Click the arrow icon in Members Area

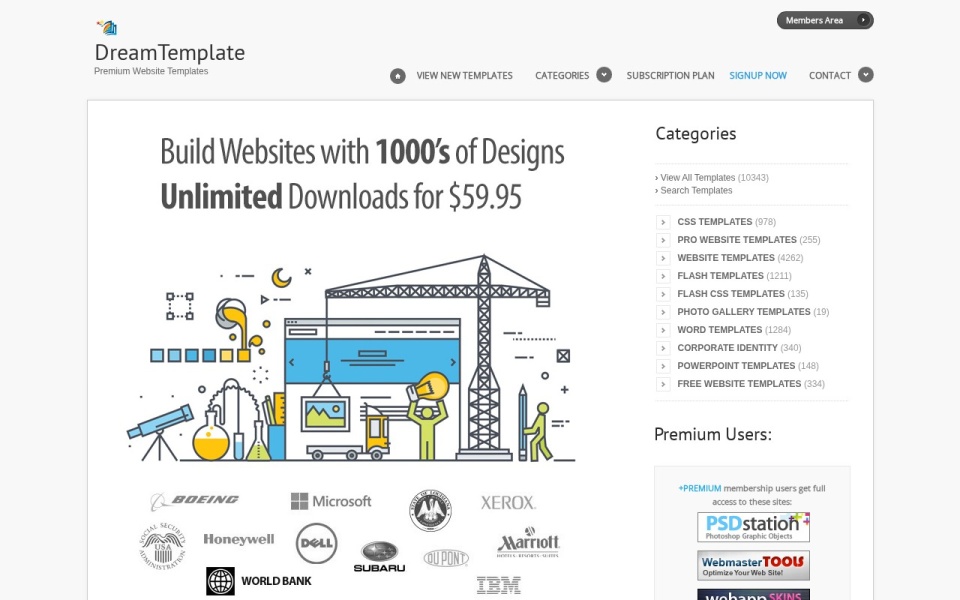pyautogui.click(x=863, y=20)
